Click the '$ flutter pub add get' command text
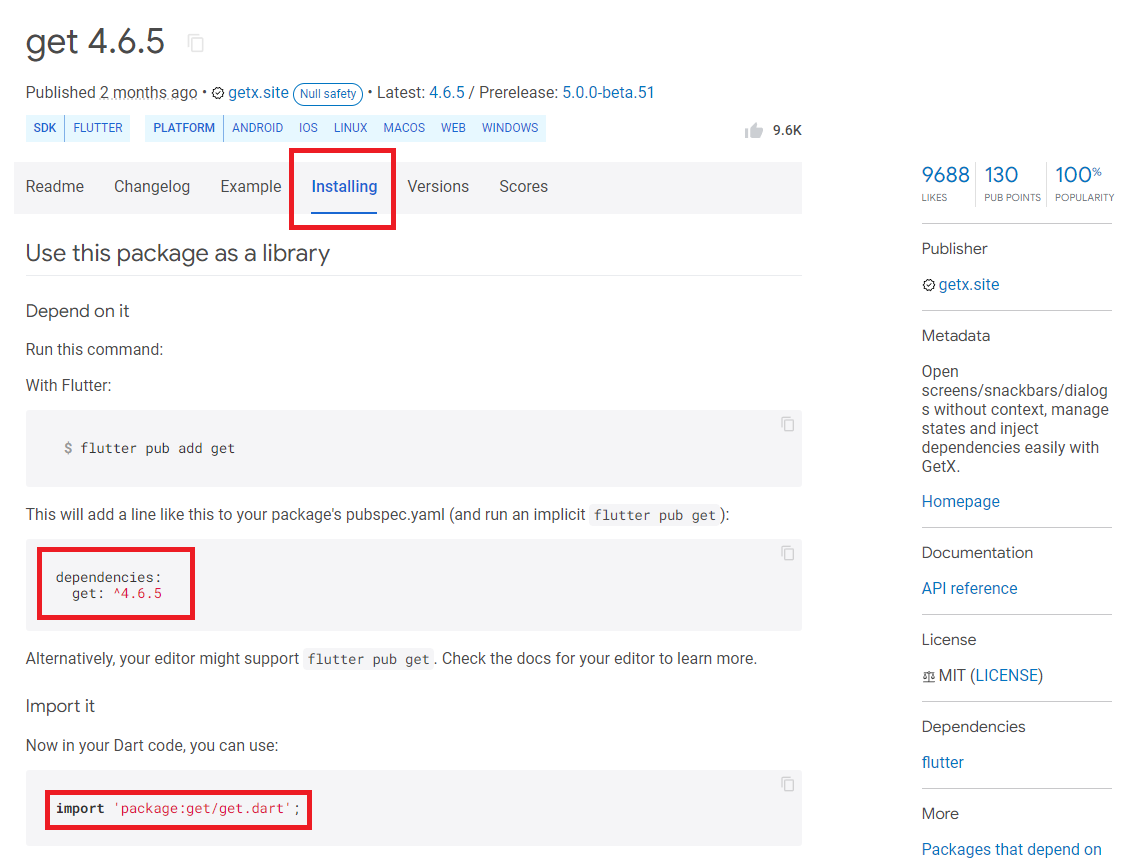 tap(149, 449)
